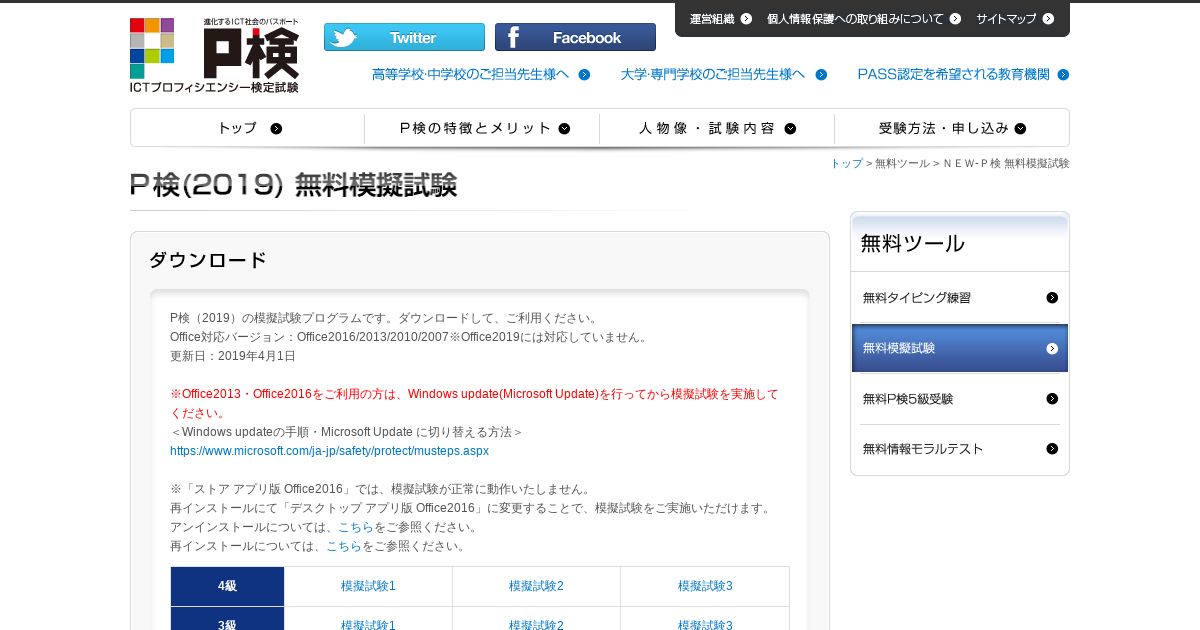
Task: Click the arrow icon next to 運営組織
Action: pos(746,18)
